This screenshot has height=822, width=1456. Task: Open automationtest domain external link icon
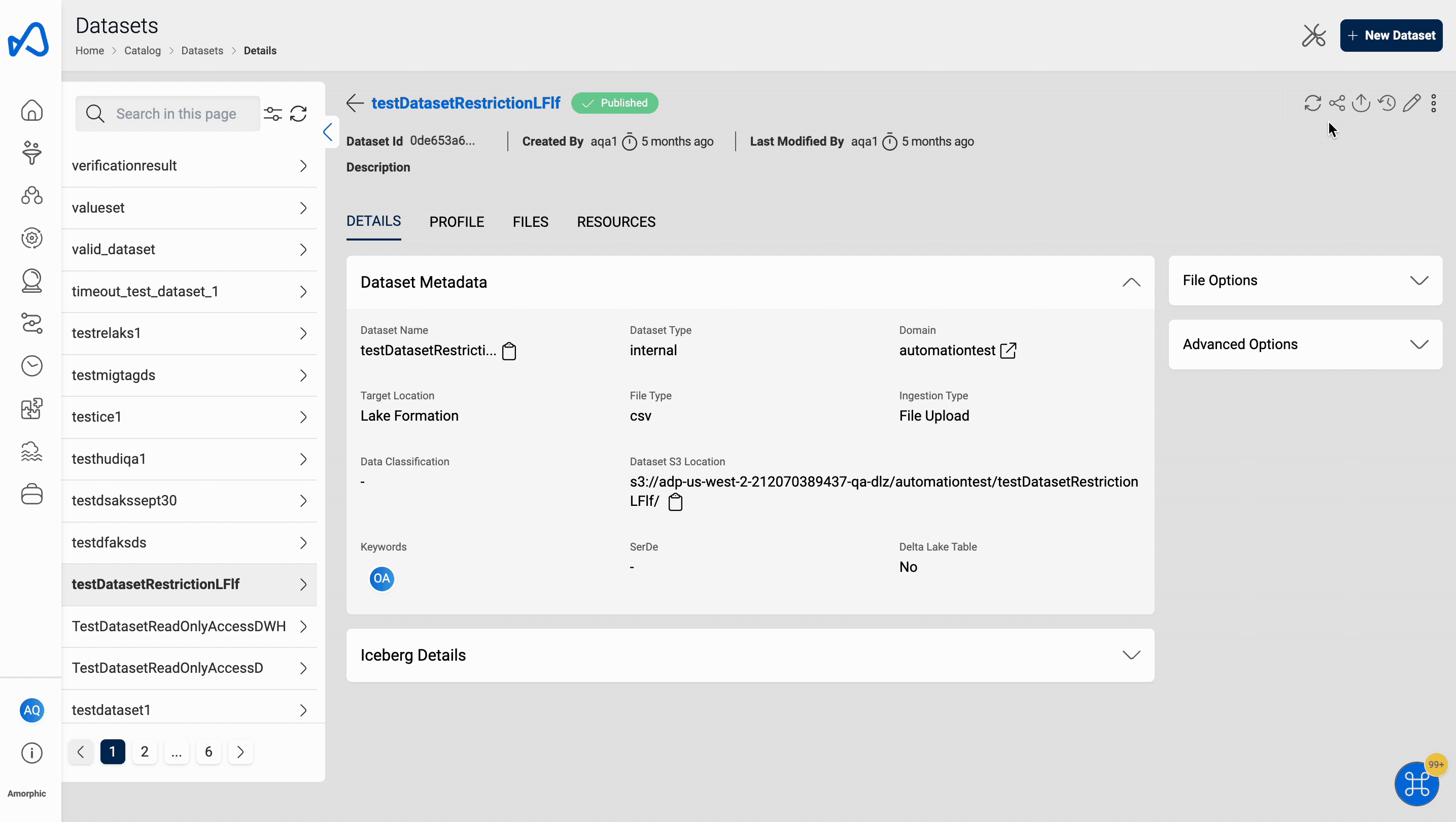pyautogui.click(x=1008, y=351)
